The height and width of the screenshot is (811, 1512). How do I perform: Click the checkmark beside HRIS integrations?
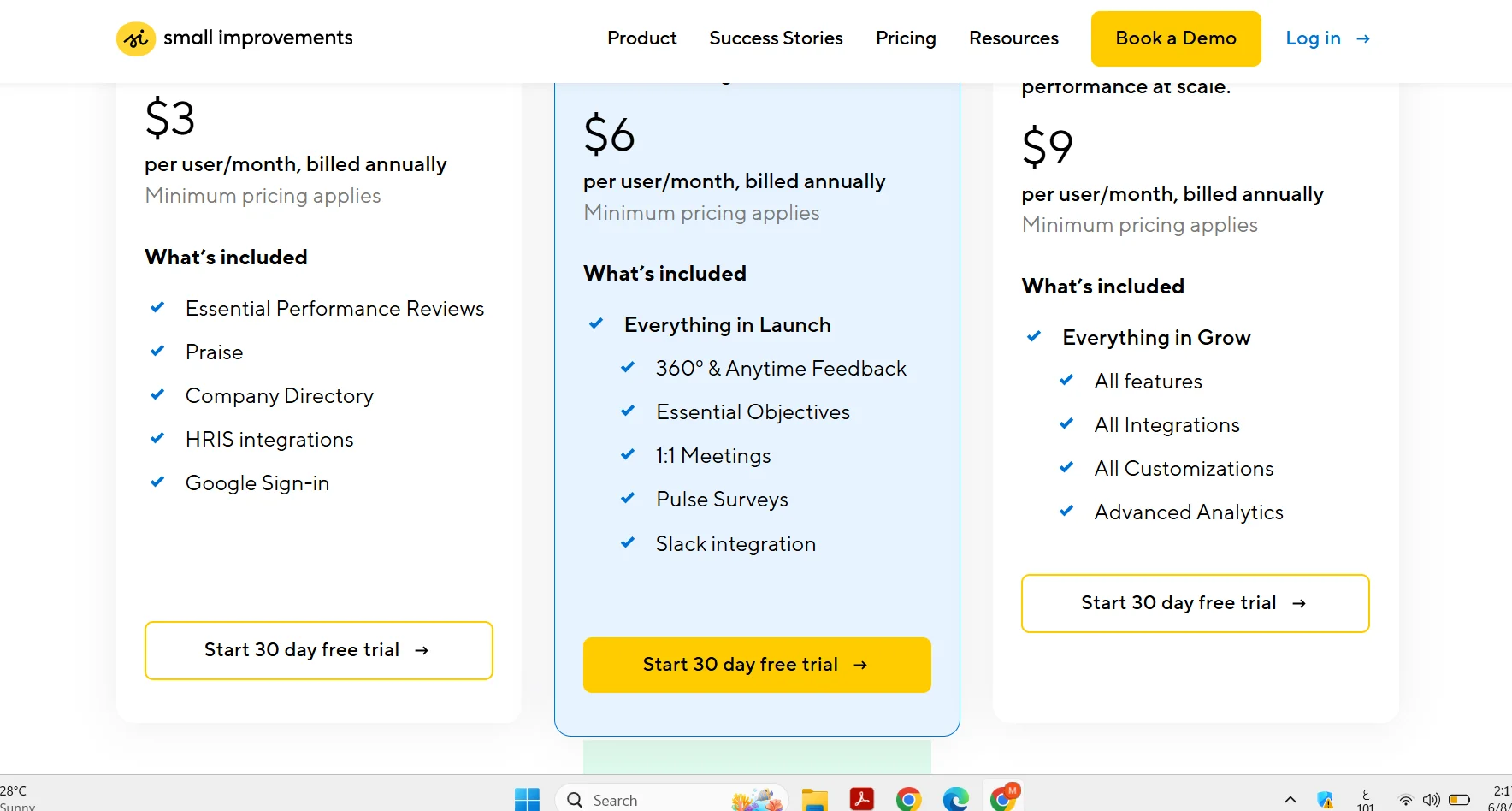(157, 438)
